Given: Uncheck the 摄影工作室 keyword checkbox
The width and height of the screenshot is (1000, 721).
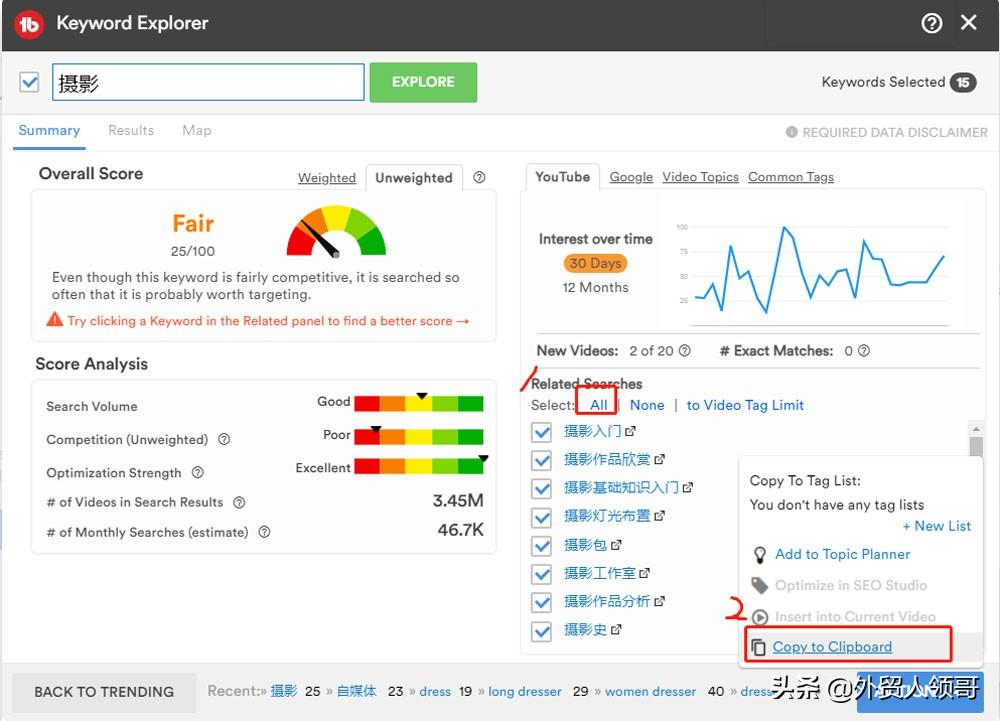Looking at the screenshot, I should tap(541, 574).
